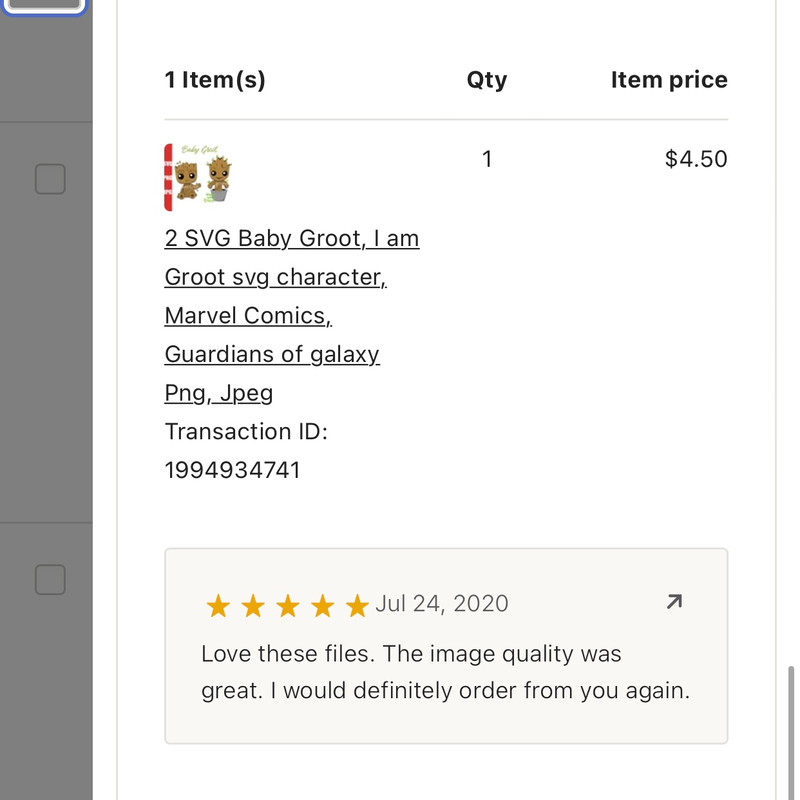This screenshot has height=800, width=800.
Task: Click the transaction ID number 1994934741
Action: pos(232,470)
